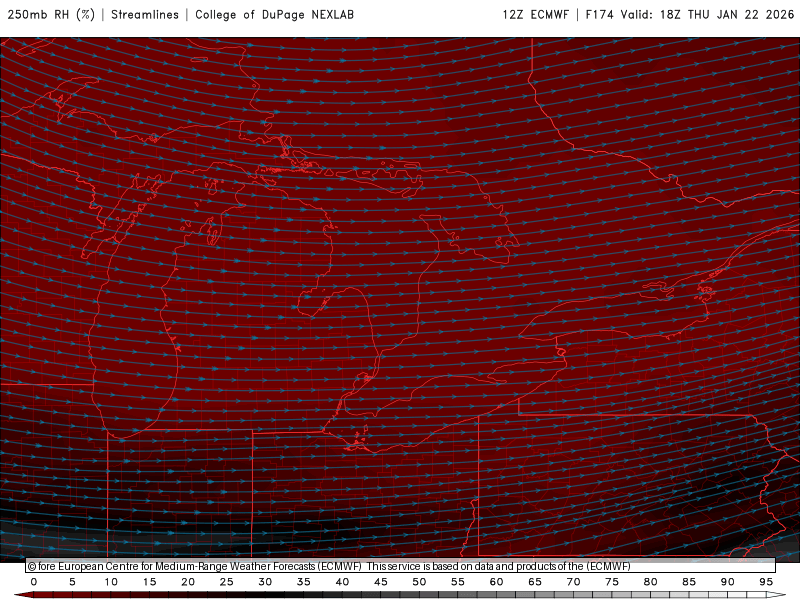Click the "20" color scale label
800x600 pixels.
188,582
